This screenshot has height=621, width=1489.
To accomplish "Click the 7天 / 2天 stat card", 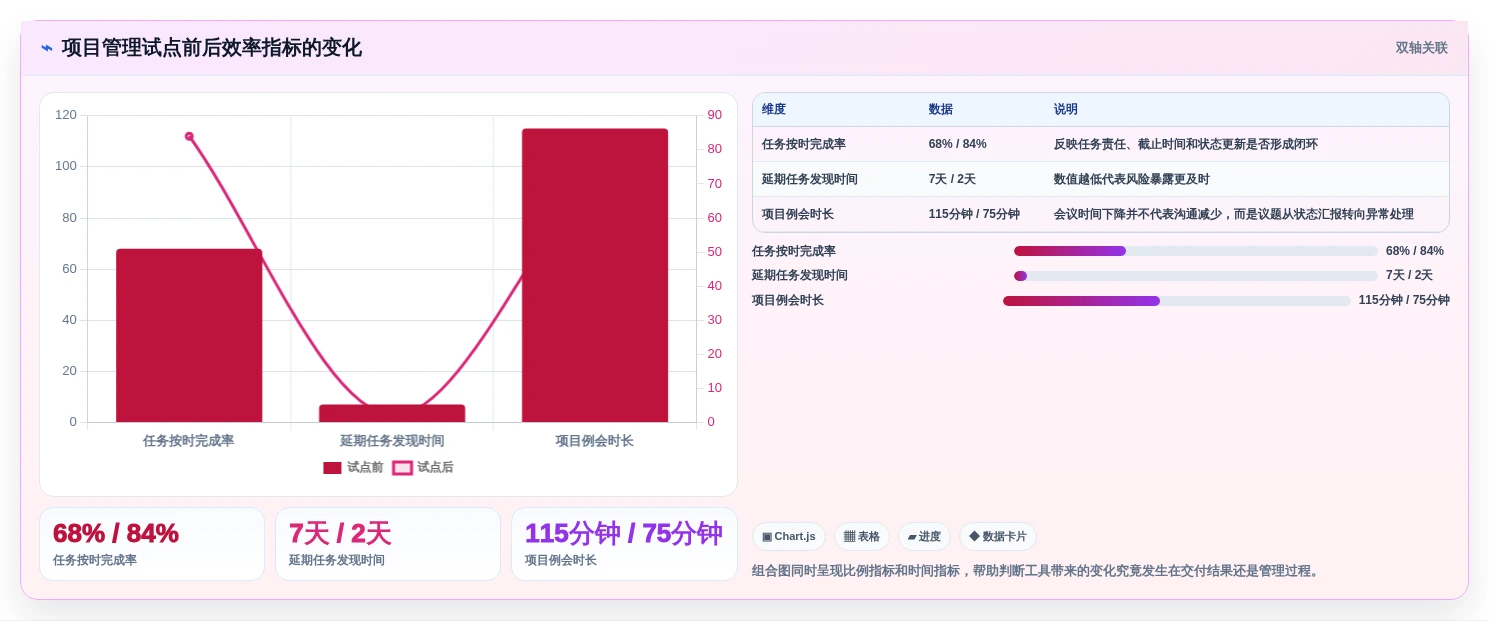I will (x=388, y=544).
